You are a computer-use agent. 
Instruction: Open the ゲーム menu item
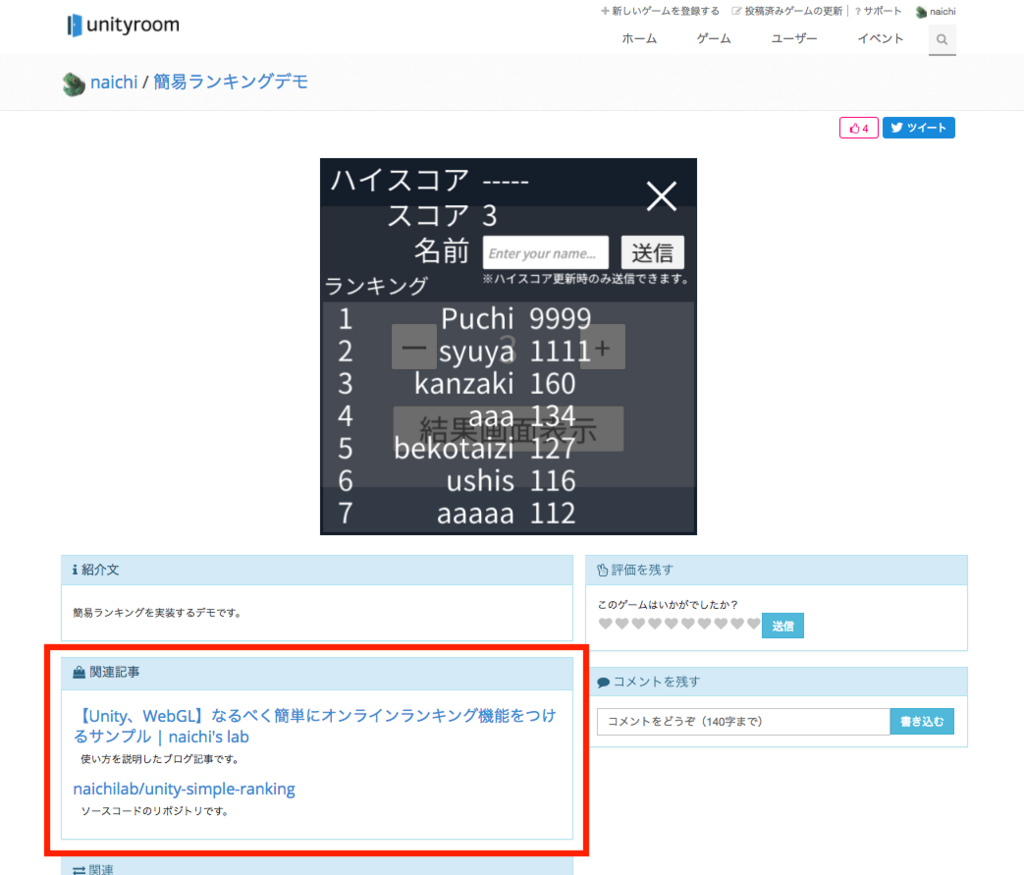pyautogui.click(x=713, y=39)
